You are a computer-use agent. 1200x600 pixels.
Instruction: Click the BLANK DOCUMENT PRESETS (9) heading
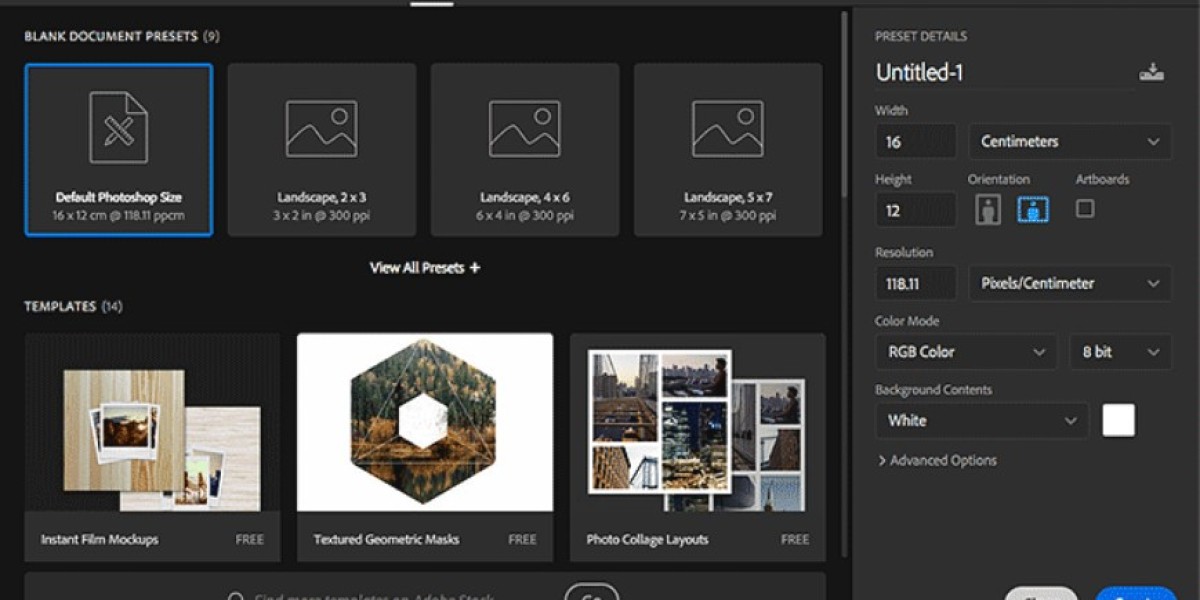(x=122, y=37)
